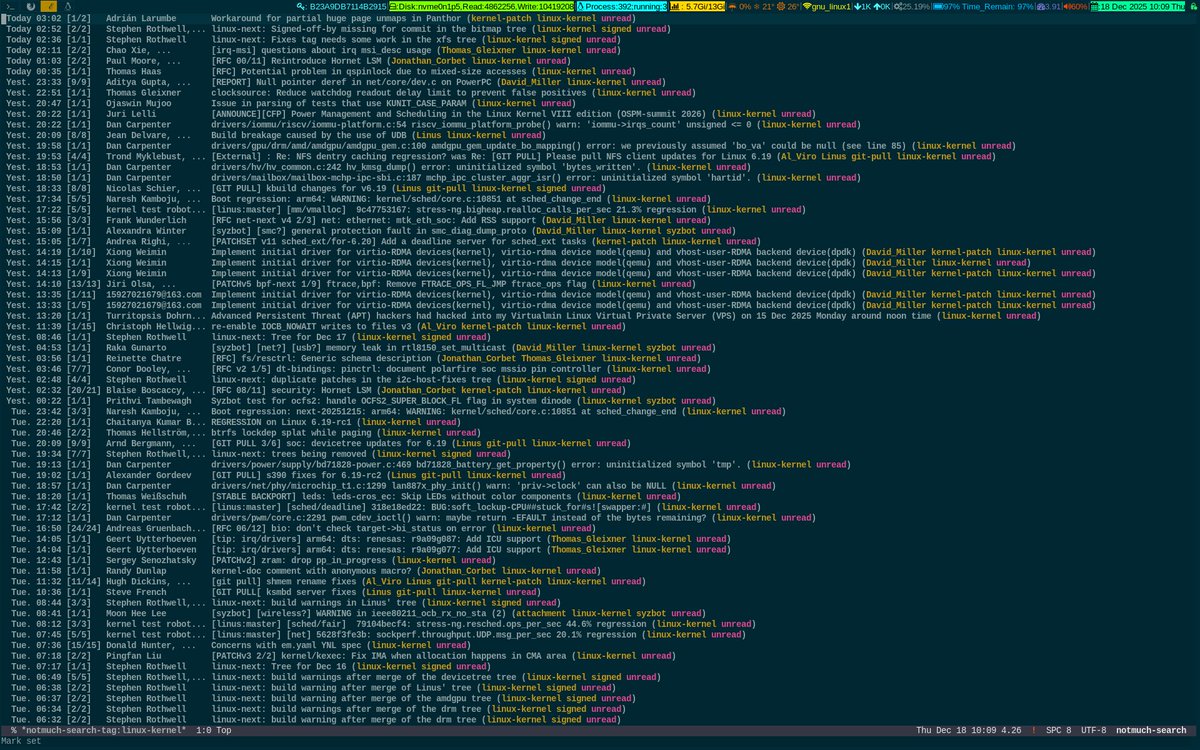The width and height of the screenshot is (1200, 750).
Task: Click the battery 97% Time_Remain indicator
Action: [984, 7]
